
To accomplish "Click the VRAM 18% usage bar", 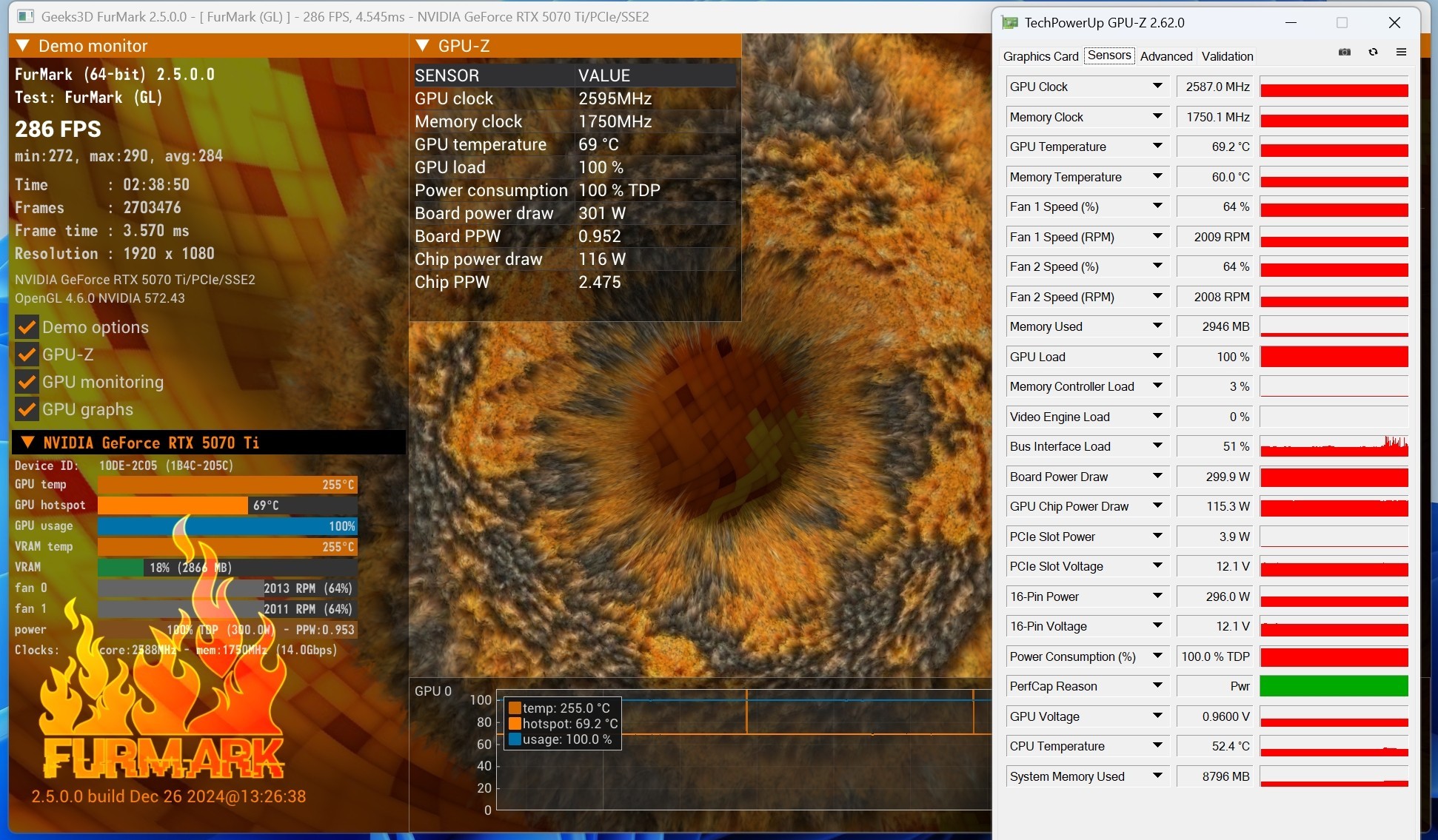I will pos(227,568).
